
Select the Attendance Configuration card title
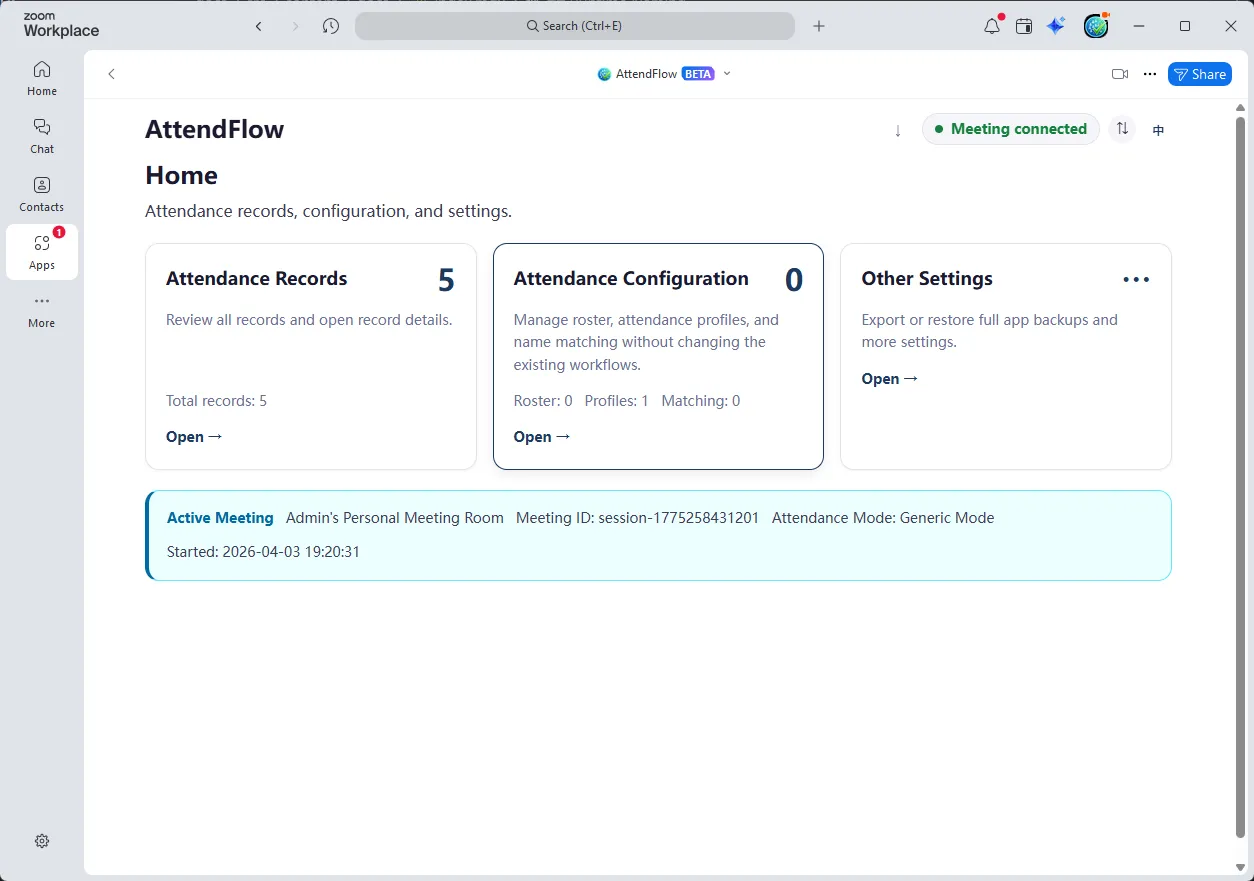pyautogui.click(x=631, y=279)
